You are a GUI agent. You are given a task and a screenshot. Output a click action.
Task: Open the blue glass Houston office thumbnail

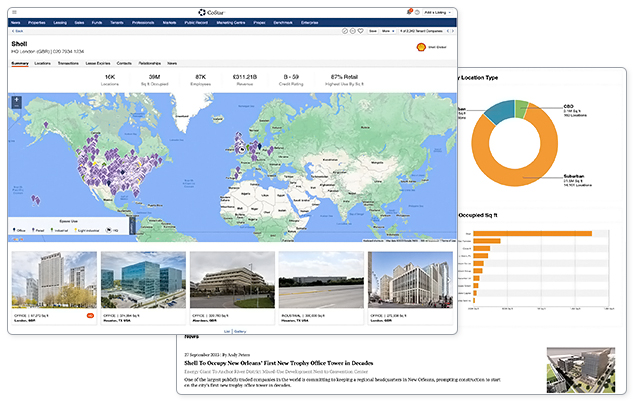click(143, 280)
